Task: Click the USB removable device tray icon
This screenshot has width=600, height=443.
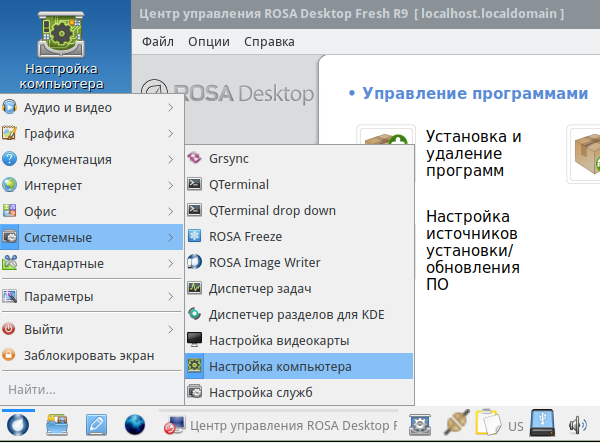Action: (542, 423)
